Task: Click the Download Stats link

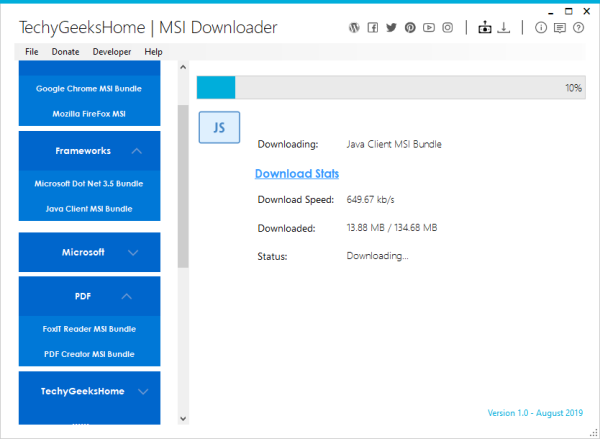Action: [297, 174]
